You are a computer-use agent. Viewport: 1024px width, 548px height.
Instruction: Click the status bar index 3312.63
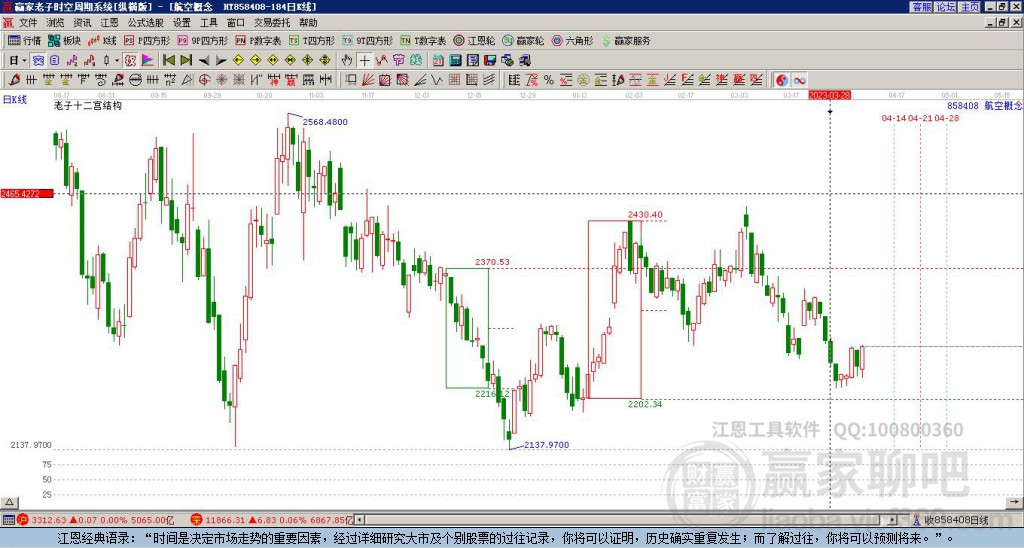49,520
